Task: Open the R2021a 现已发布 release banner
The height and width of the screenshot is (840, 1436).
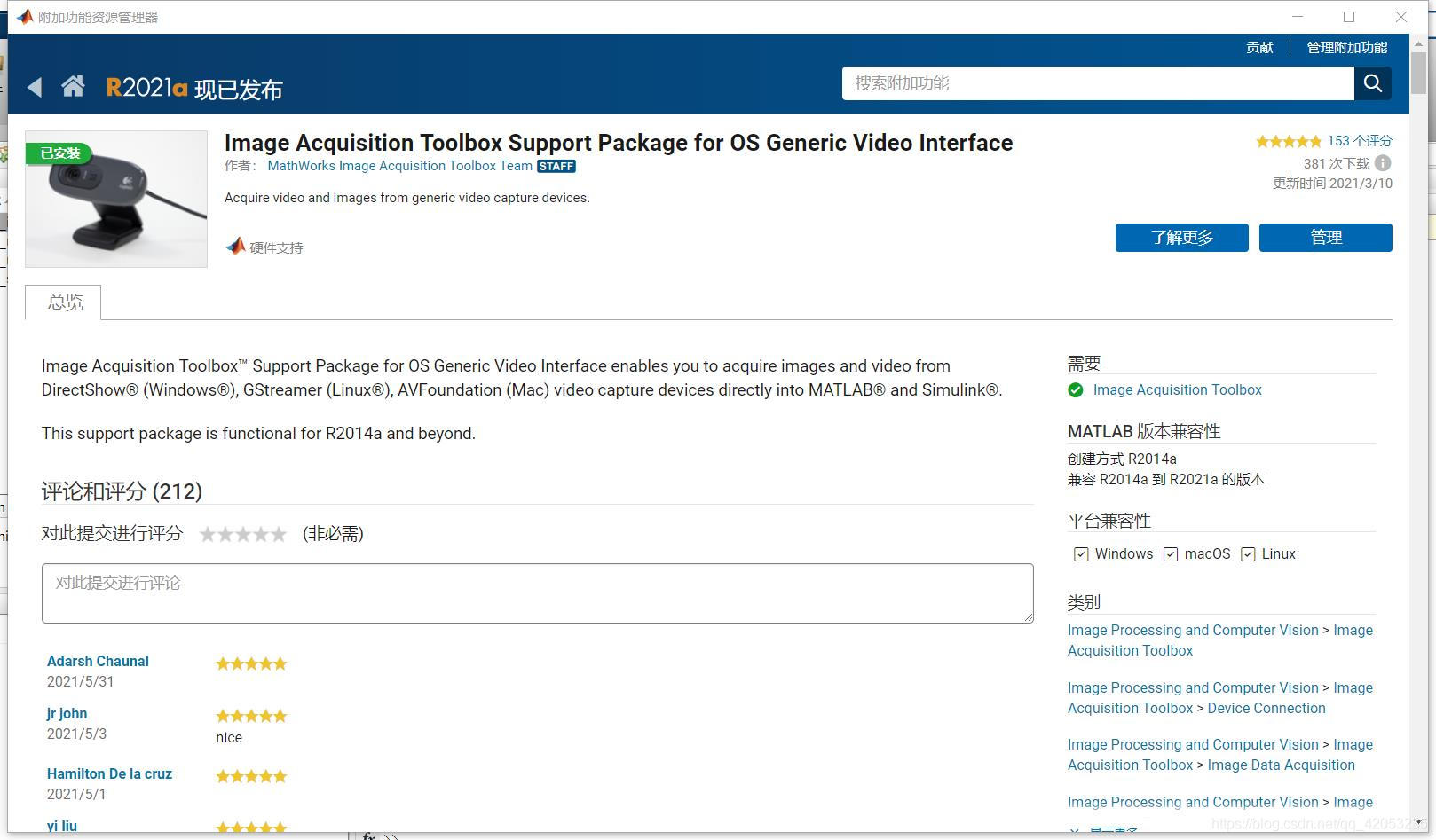Action: tap(194, 88)
